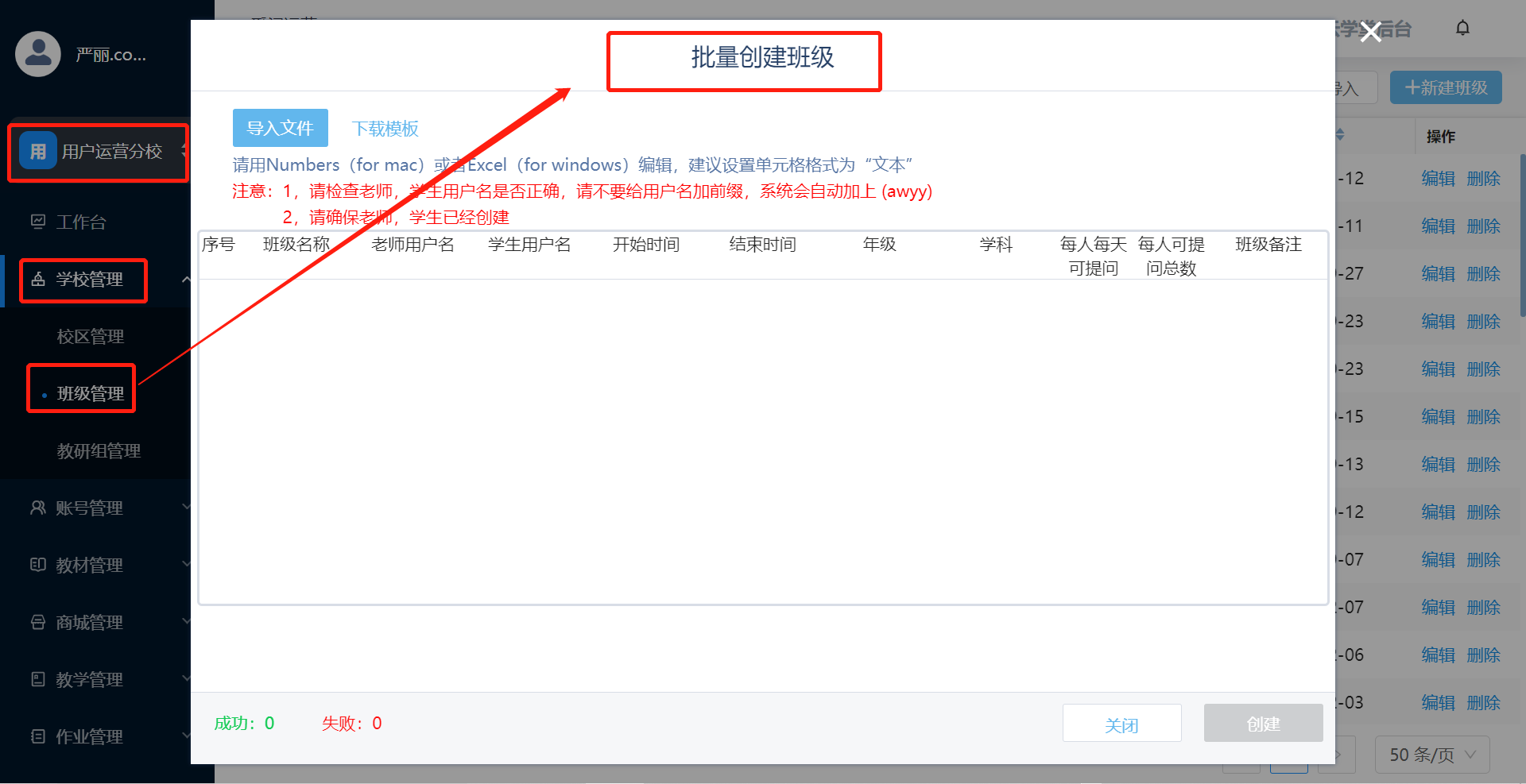
Task: Click the username 严丽.co… at top
Action: pos(110,55)
